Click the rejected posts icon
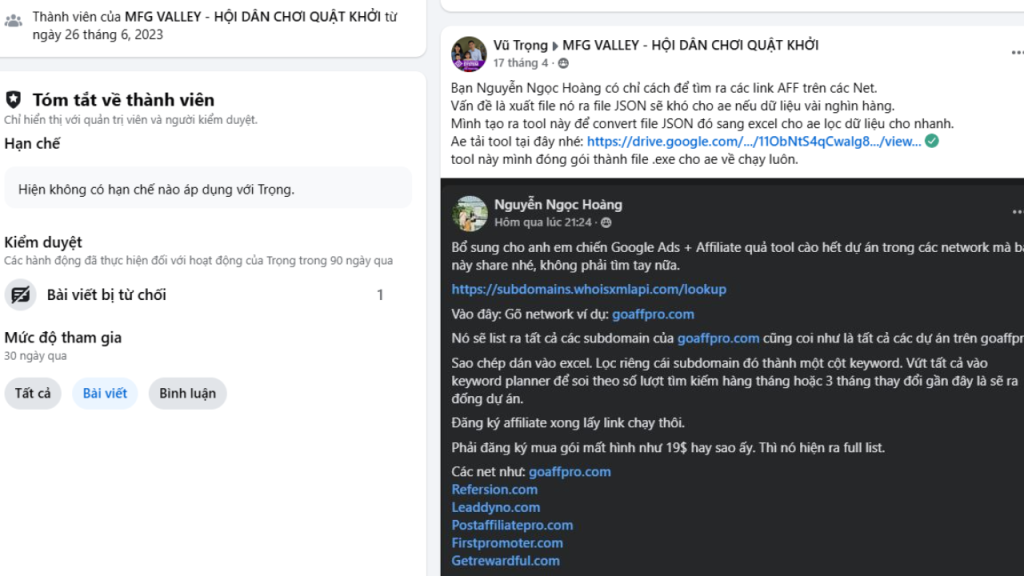The height and width of the screenshot is (576, 1024). pyautogui.click(x=20, y=295)
